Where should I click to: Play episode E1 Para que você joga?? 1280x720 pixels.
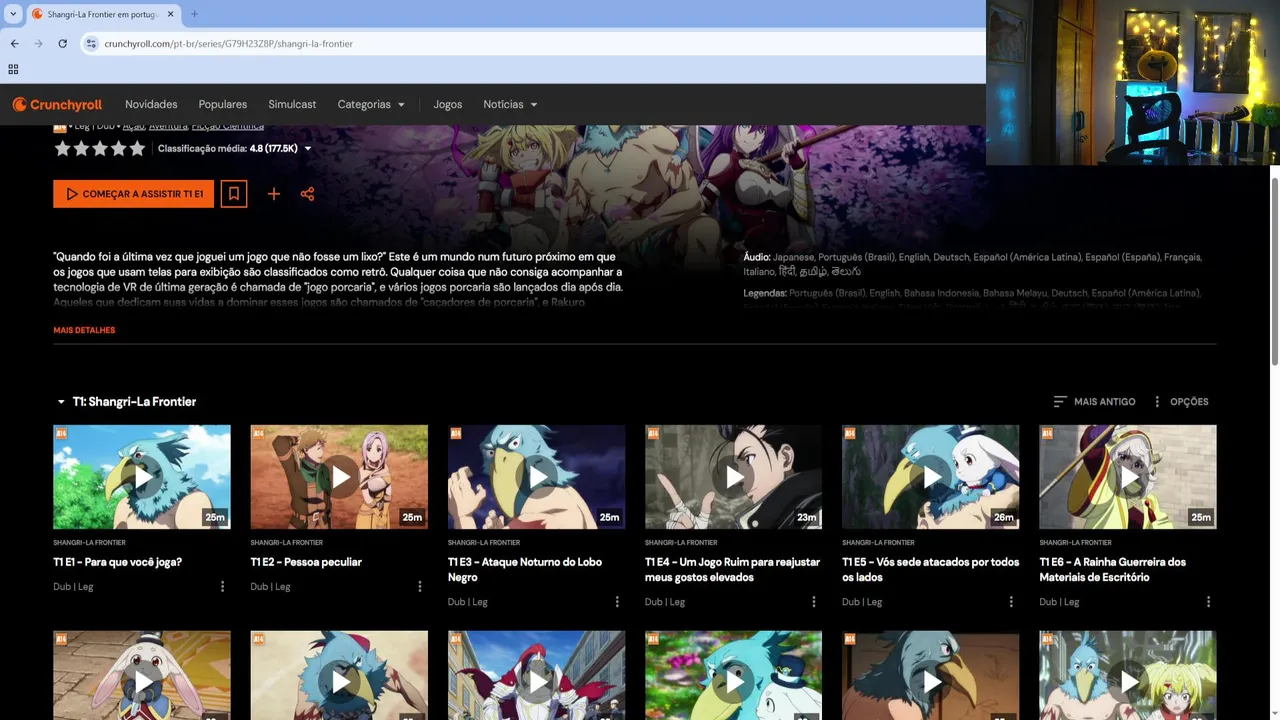(142, 477)
